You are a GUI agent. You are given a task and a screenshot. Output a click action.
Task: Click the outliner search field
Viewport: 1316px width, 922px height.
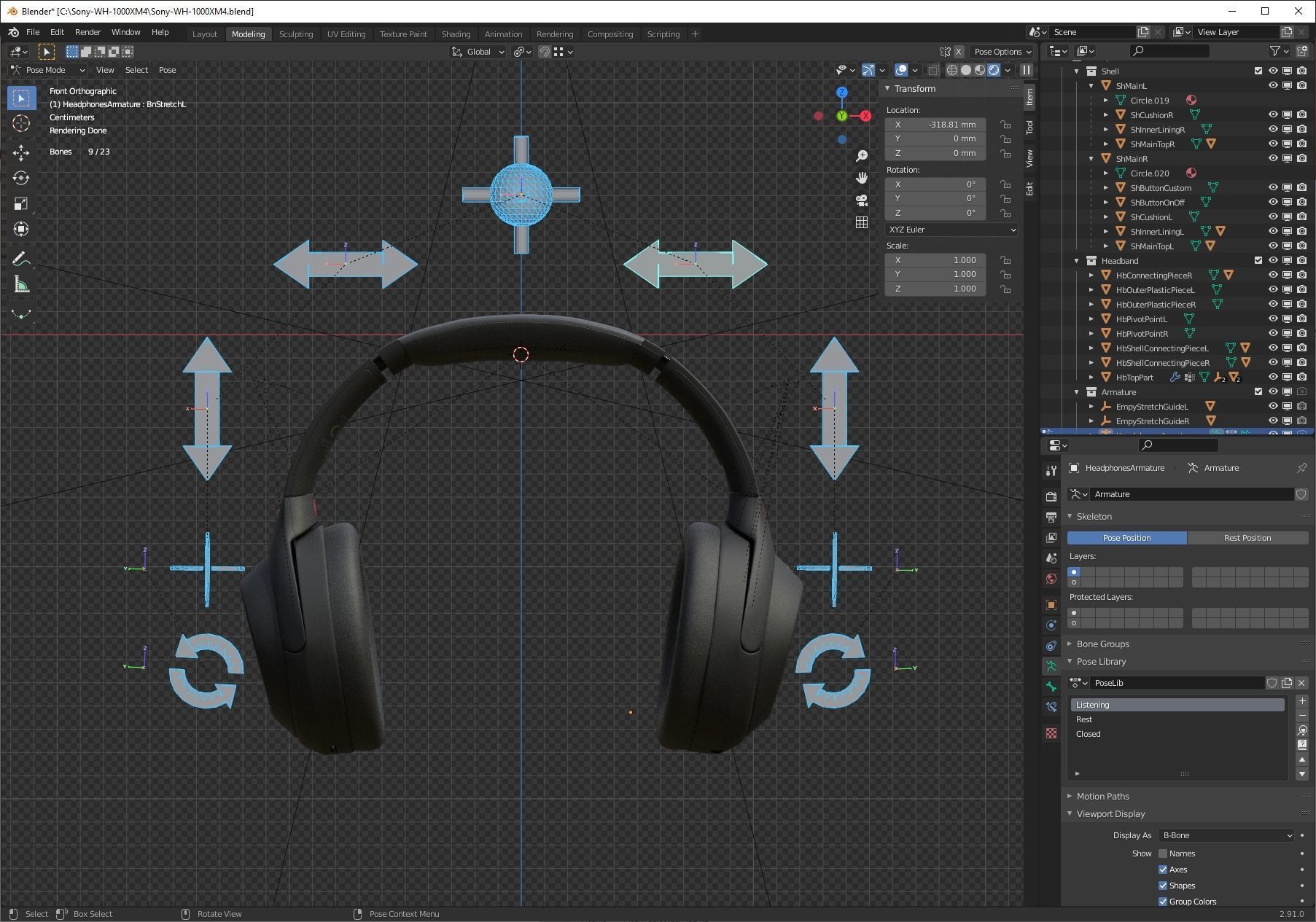pyautogui.click(x=1169, y=51)
